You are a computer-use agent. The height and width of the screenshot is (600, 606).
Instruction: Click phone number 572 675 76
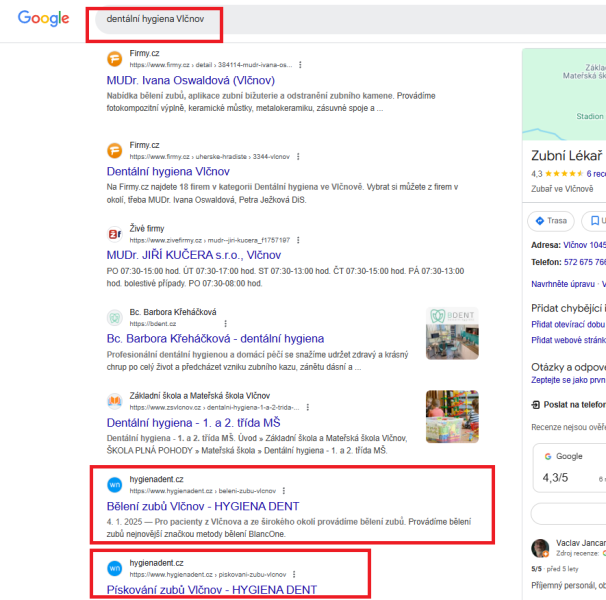(585, 262)
